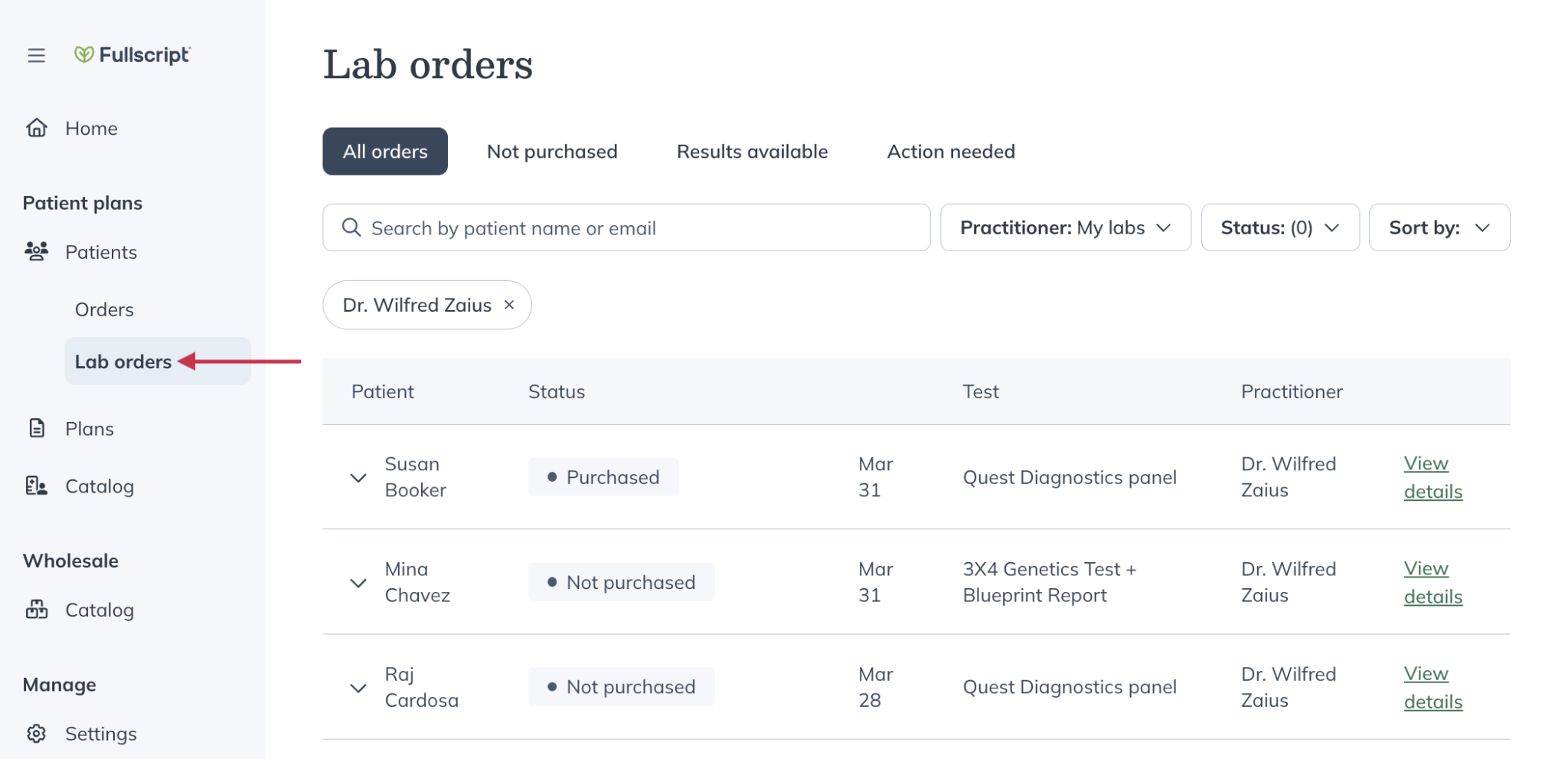Viewport: 1568px width, 759px height.
Task: Remove the Dr. Wilfred Zaius filter chip
Action: [x=509, y=305]
